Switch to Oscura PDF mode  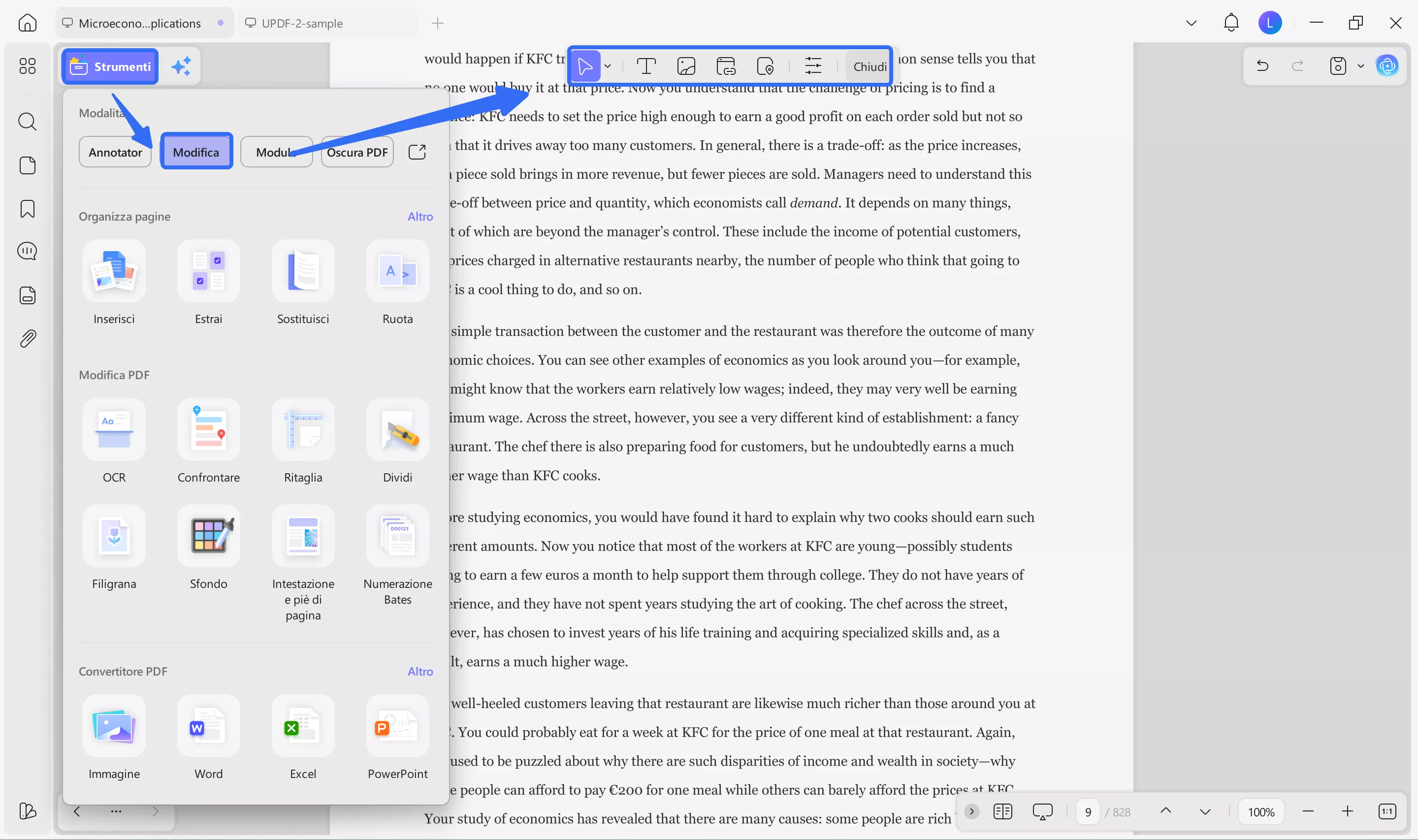[357, 152]
